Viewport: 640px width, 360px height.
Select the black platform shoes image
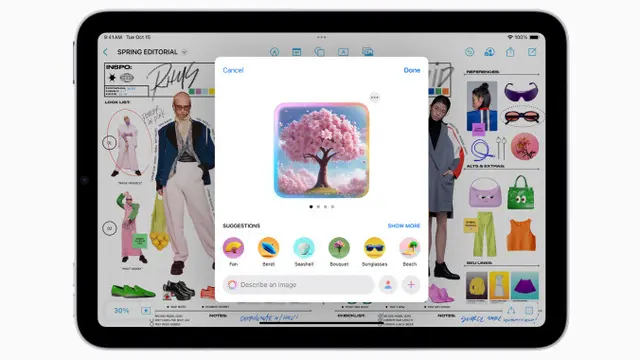[178, 290]
